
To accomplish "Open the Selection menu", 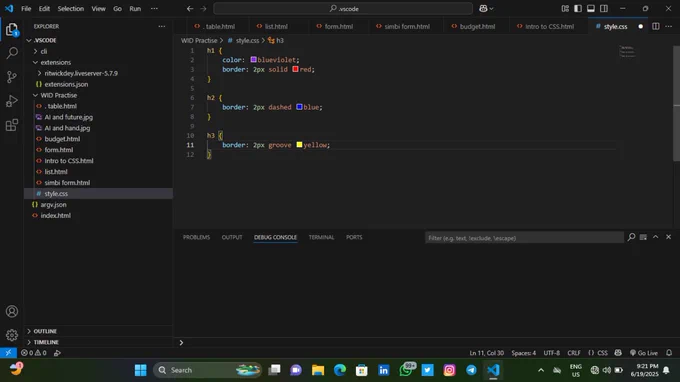I will pos(70,9).
